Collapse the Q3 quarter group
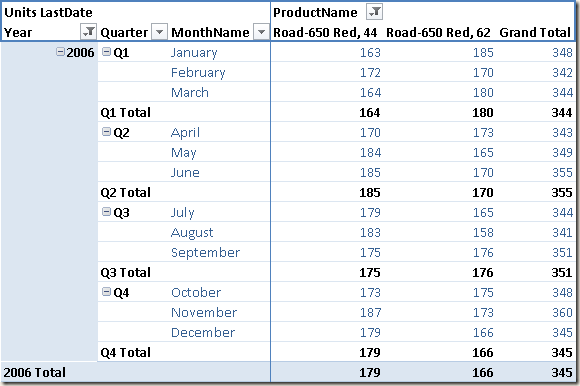This screenshot has height=386, width=580. tap(106, 212)
